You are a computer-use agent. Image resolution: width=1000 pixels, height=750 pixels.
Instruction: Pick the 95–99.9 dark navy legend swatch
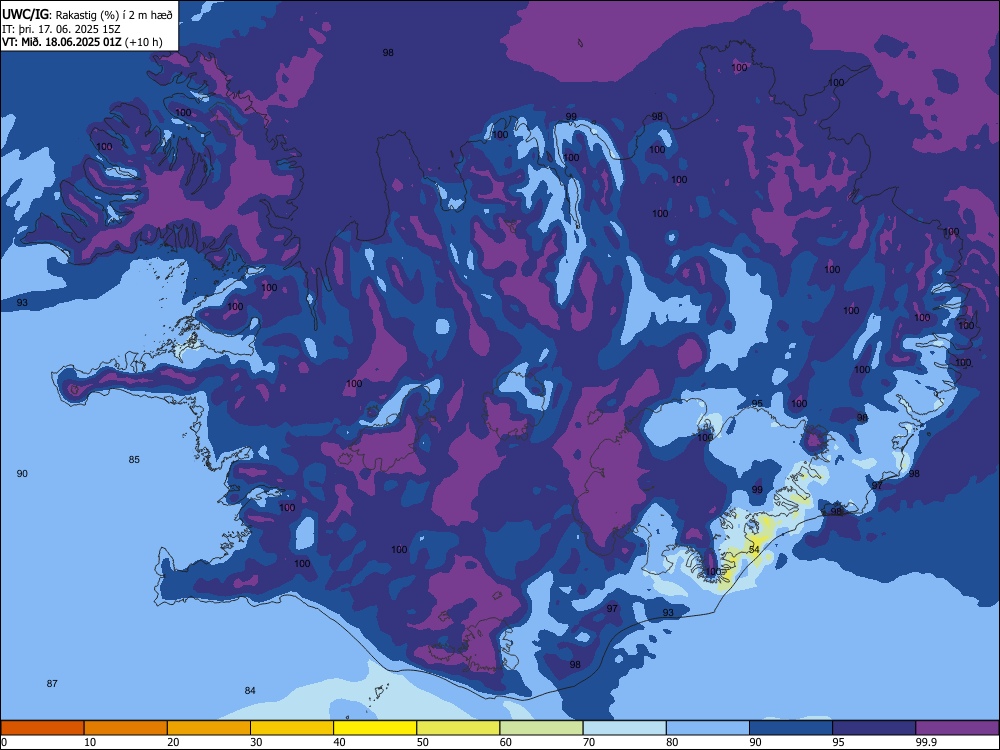tap(874, 728)
